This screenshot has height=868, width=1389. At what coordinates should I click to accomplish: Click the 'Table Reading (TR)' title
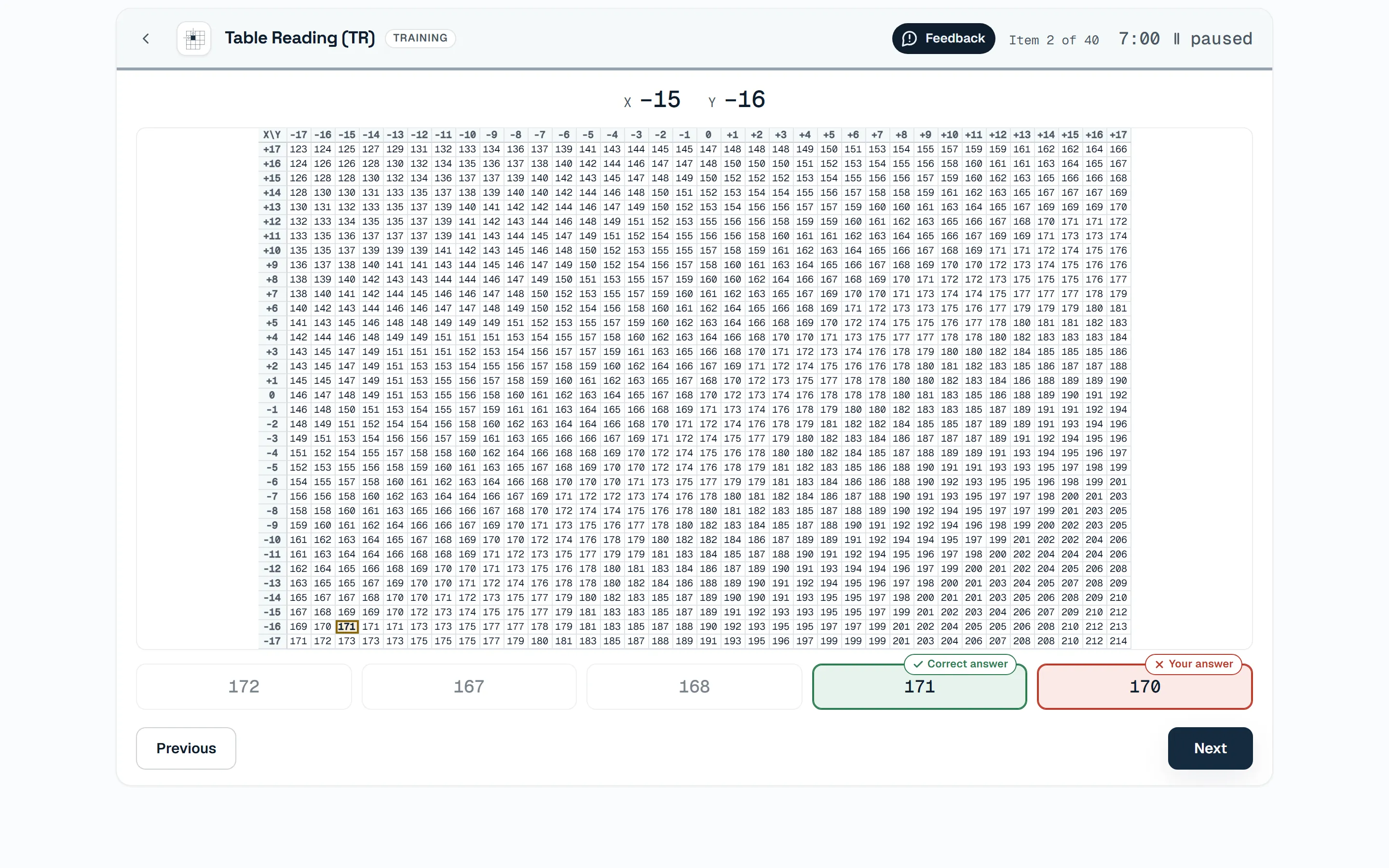[x=300, y=38]
